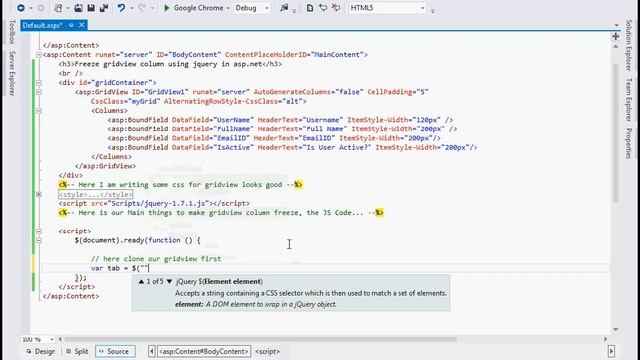This screenshot has width=640, height=360.
Task: Switch to Design view
Action: coord(40,351)
